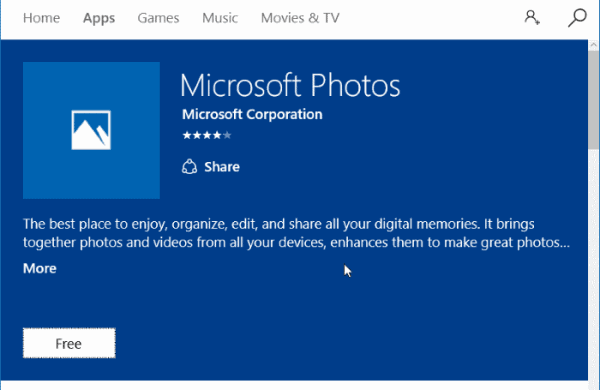Click the Share icon
The width and height of the screenshot is (600, 390).
[x=189, y=167]
